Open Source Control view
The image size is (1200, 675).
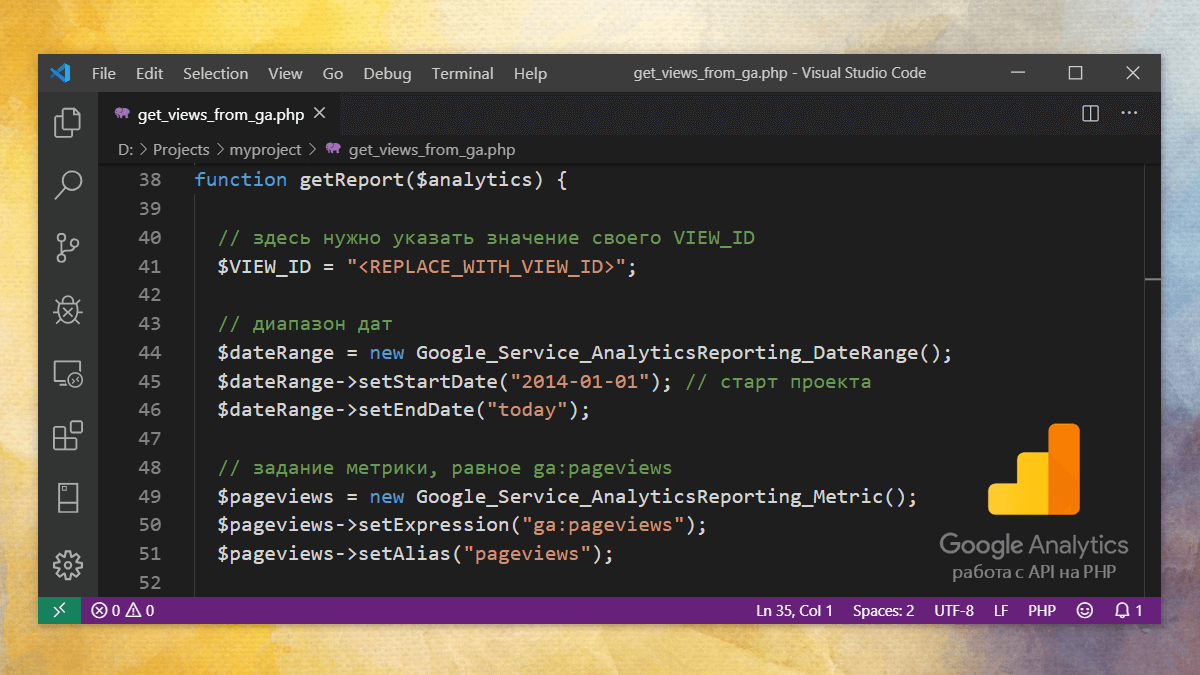(68, 247)
